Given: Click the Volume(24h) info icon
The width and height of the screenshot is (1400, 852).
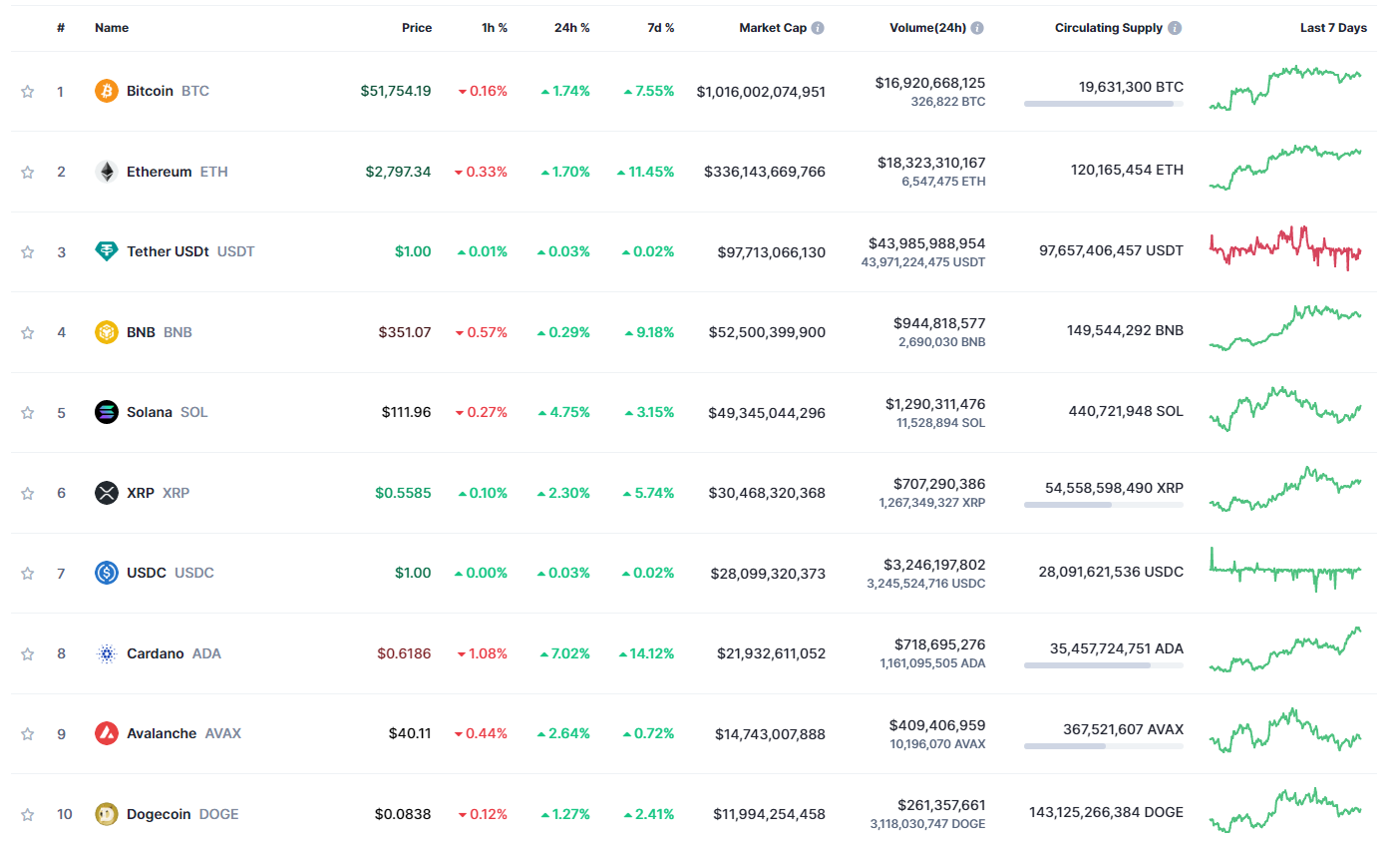Looking at the screenshot, I should (x=977, y=28).
